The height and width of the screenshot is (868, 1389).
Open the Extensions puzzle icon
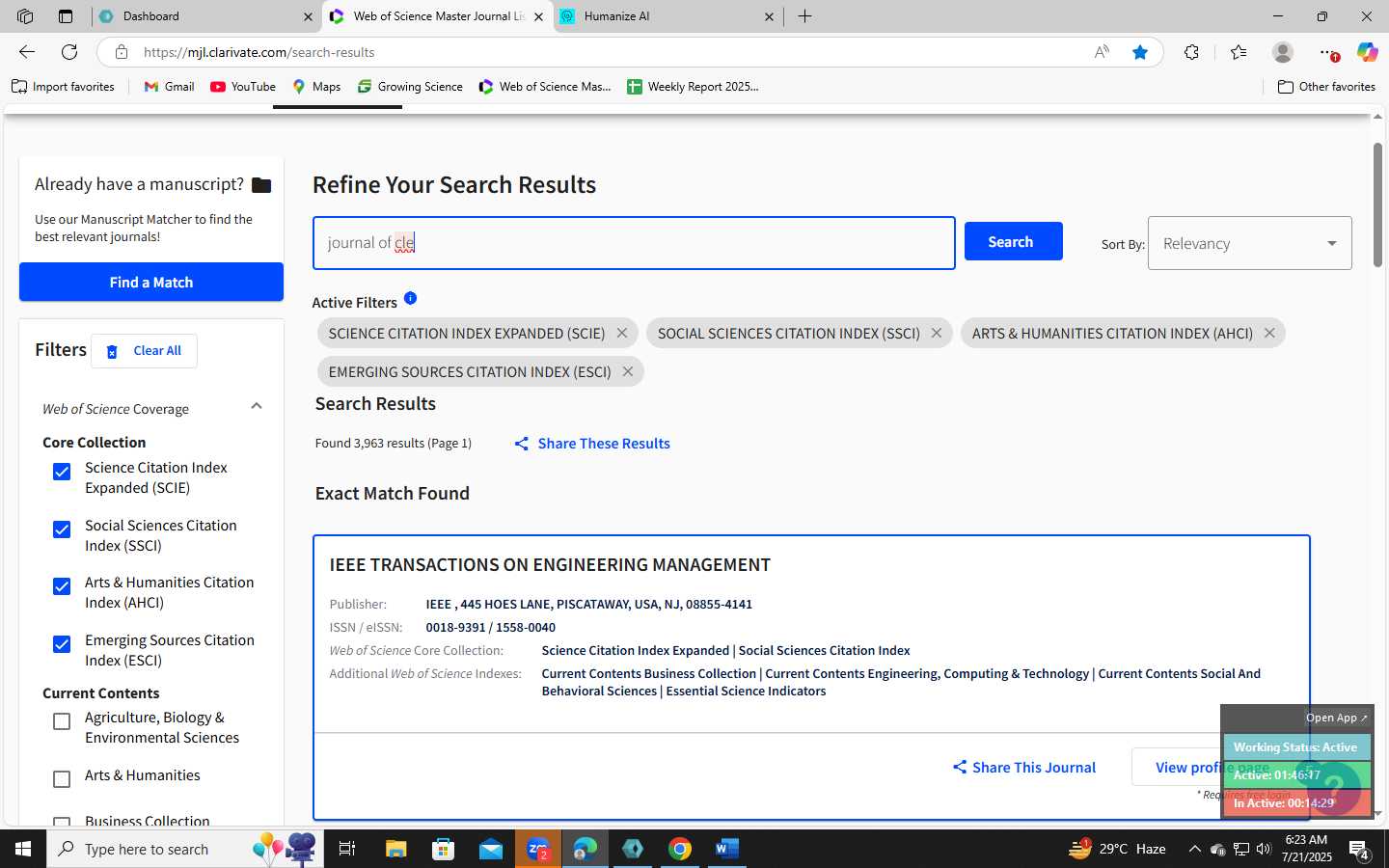coord(1192,52)
